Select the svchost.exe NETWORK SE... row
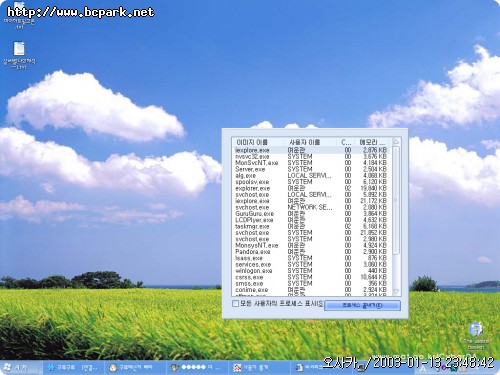The height and width of the screenshot is (375, 500). [312, 207]
